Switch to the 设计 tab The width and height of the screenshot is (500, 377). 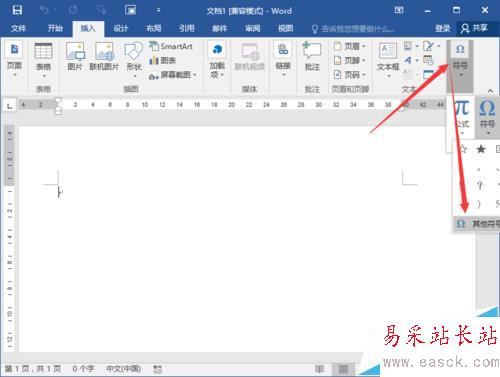click(121, 28)
